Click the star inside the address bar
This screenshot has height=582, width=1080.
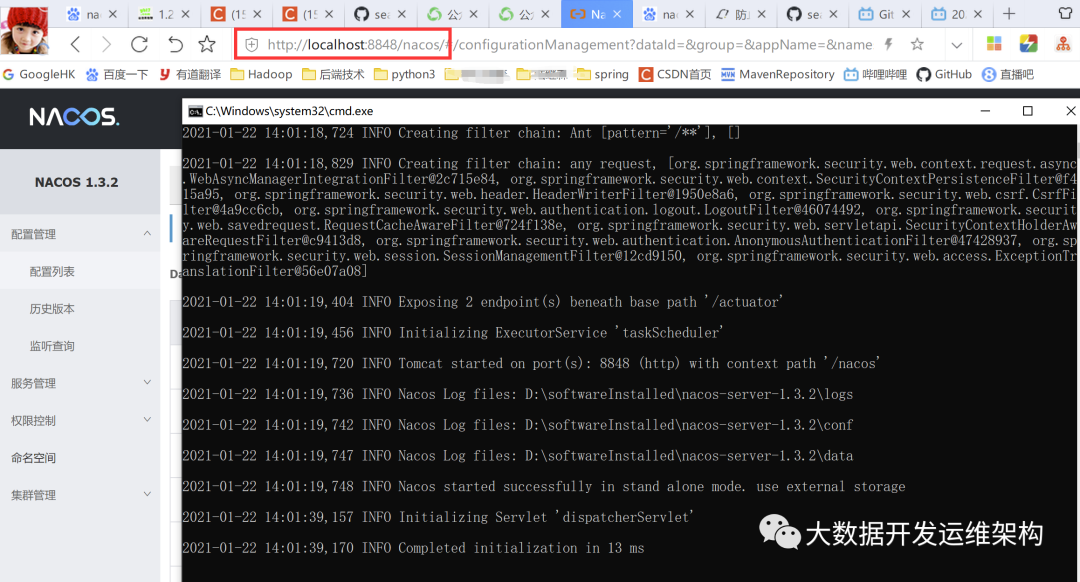pyautogui.click(x=917, y=45)
